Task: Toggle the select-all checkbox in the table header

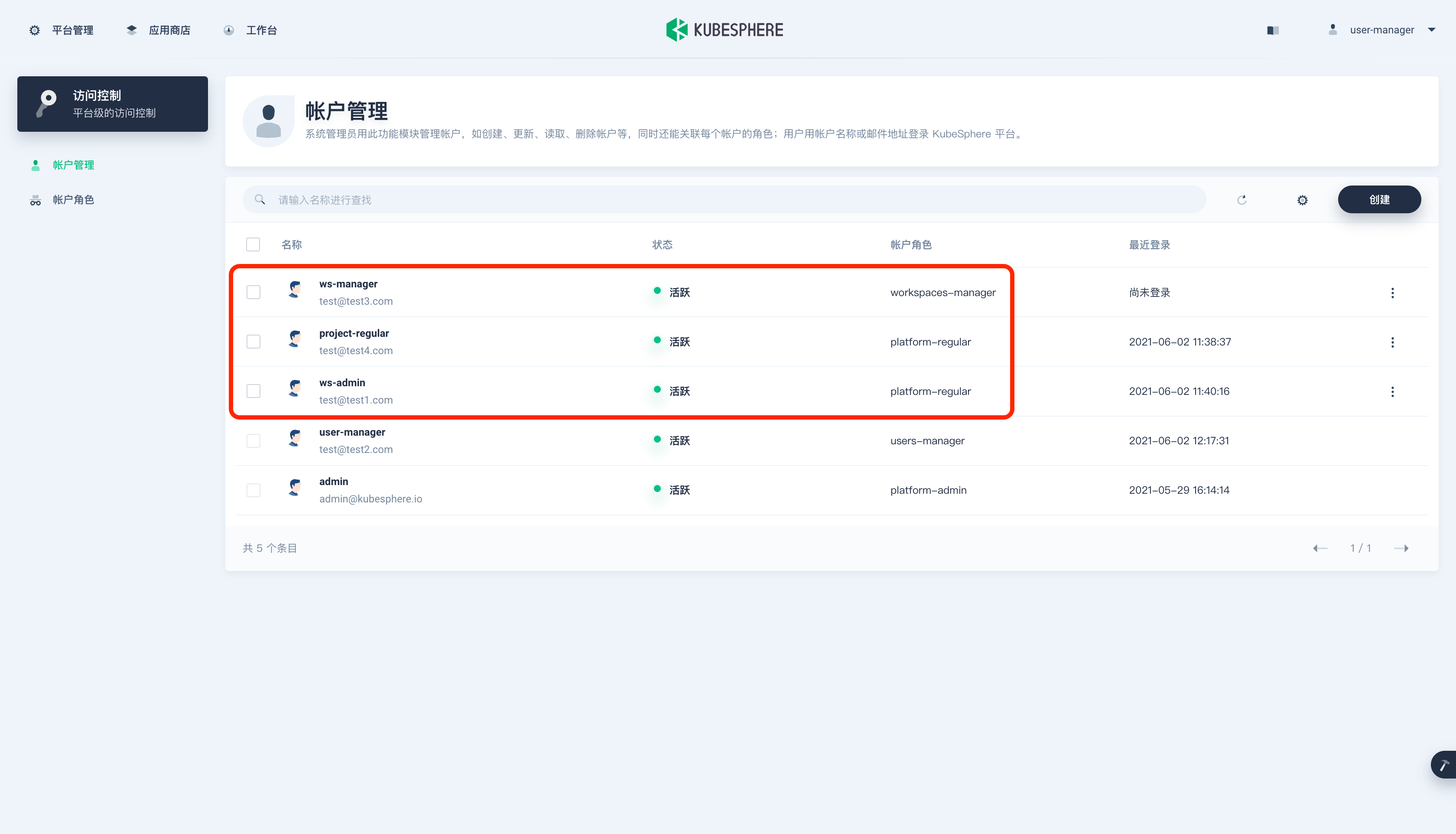Action: coord(253,244)
